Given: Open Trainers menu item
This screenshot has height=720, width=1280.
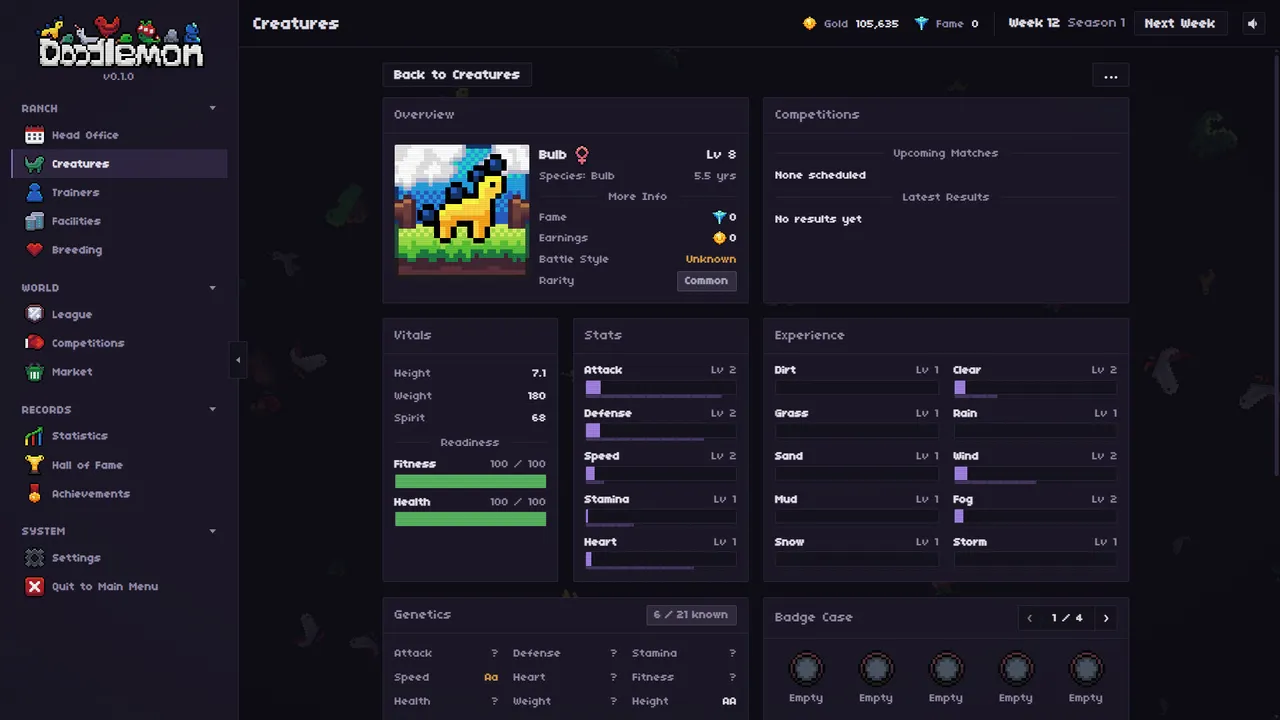Looking at the screenshot, I should 120,192.
